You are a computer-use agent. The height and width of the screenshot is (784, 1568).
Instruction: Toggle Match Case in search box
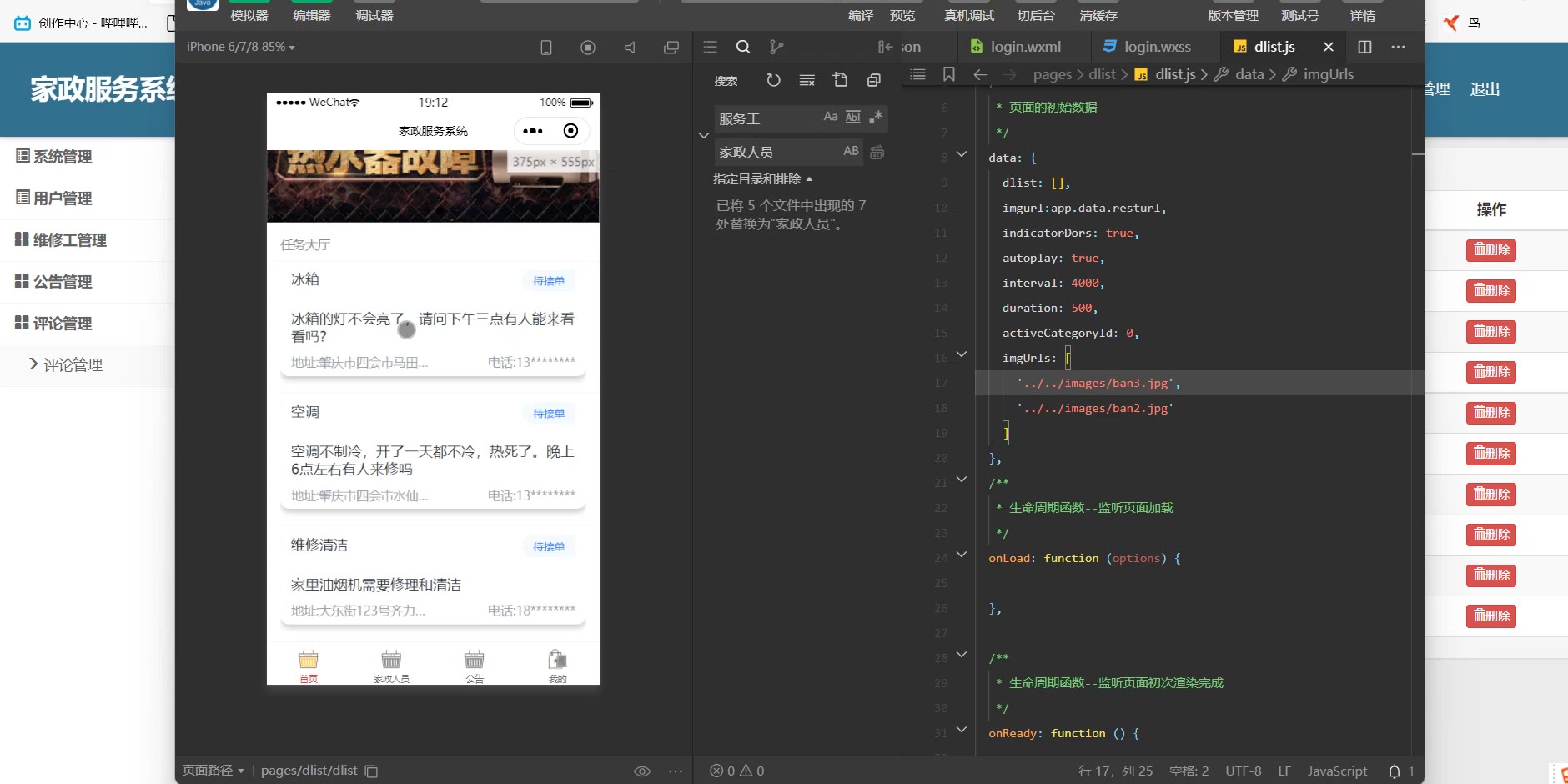point(830,117)
